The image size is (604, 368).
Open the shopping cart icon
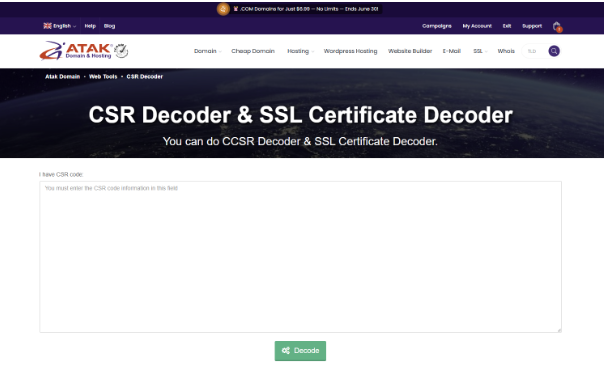(x=557, y=27)
